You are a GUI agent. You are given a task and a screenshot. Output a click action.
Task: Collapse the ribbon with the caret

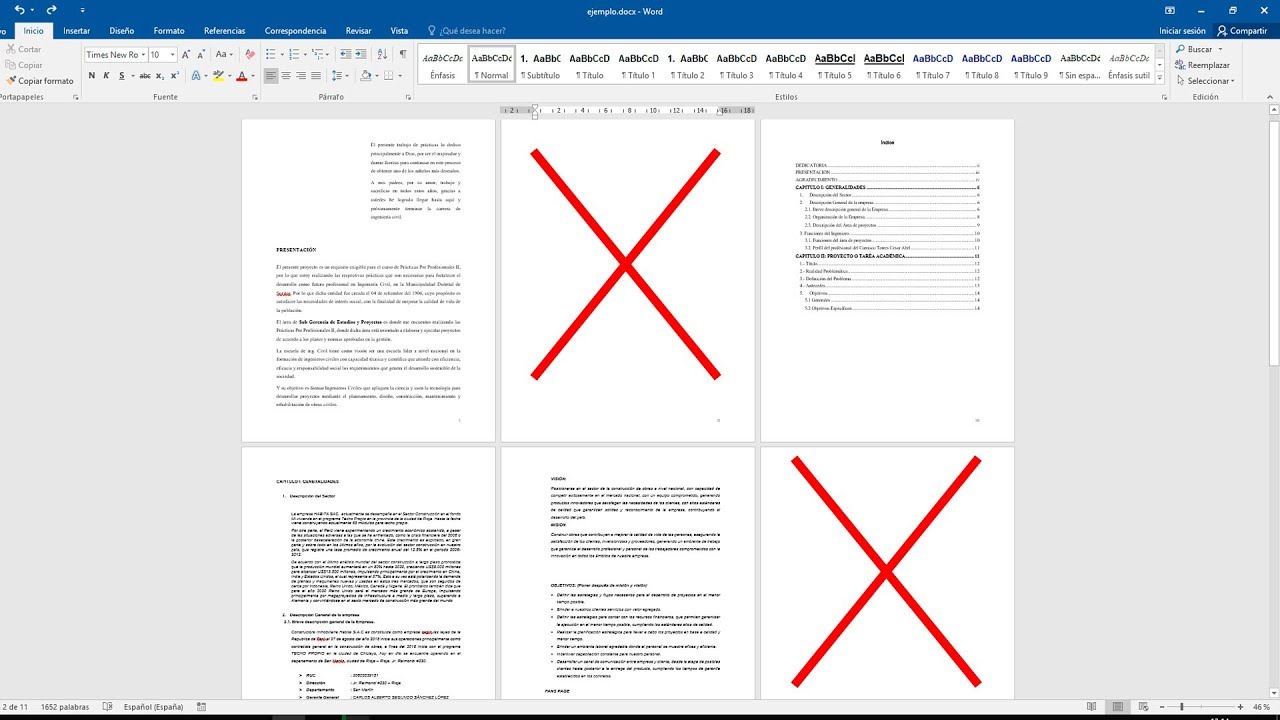point(1270,97)
